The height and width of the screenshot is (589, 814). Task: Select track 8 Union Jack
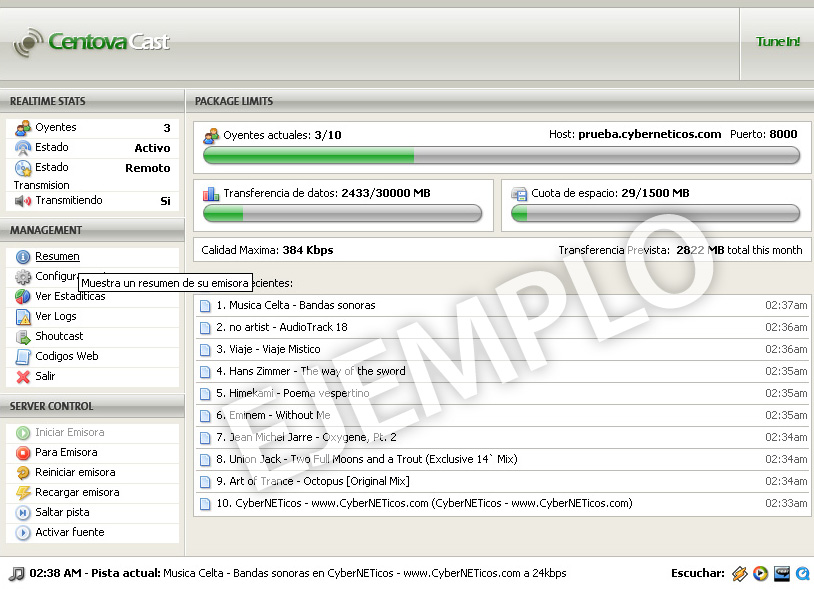[501, 459]
